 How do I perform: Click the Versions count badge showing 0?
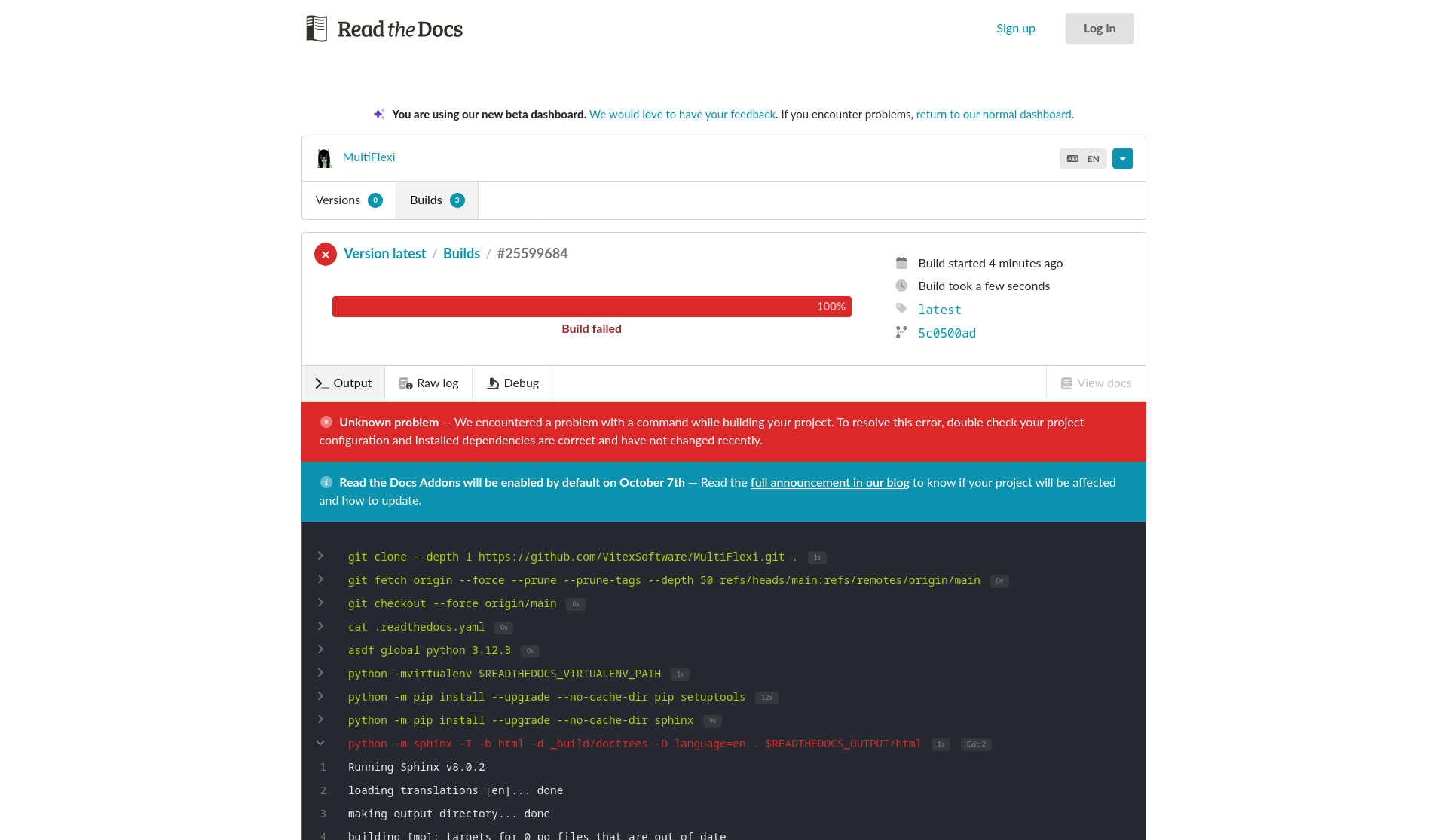(x=375, y=200)
